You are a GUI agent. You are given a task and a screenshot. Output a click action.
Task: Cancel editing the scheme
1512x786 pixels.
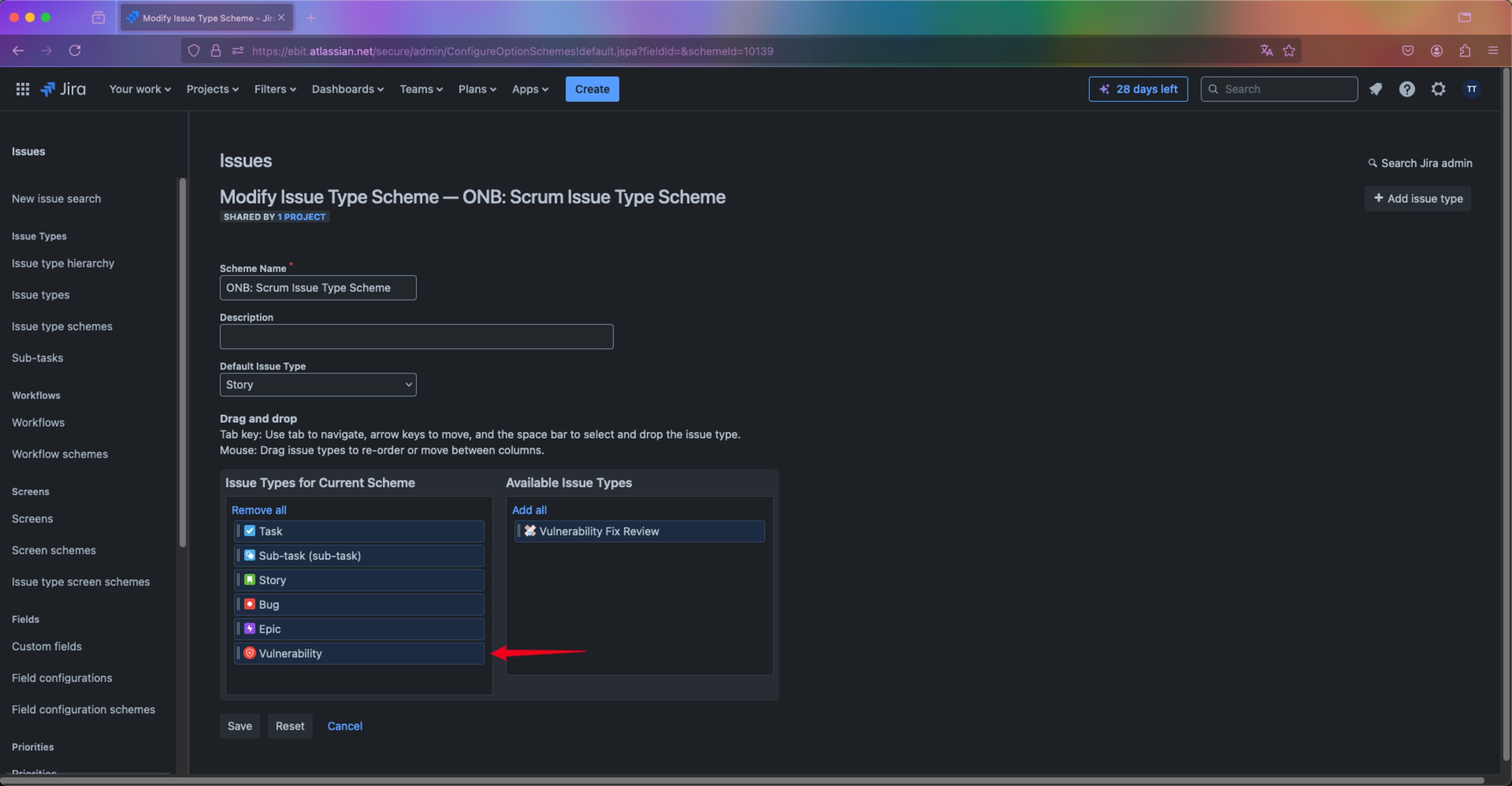pyautogui.click(x=345, y=725)
